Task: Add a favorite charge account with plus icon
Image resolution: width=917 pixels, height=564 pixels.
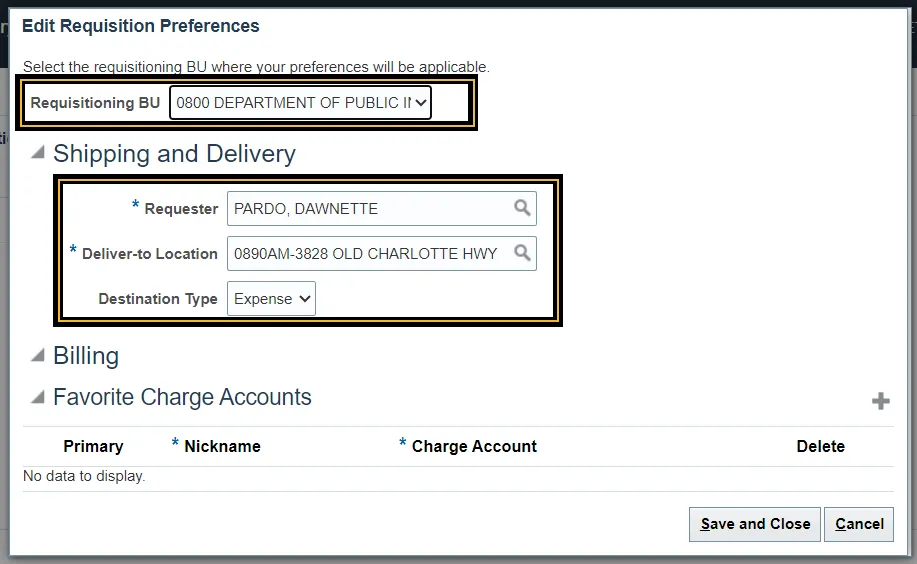Action: (x=881, y=401)
